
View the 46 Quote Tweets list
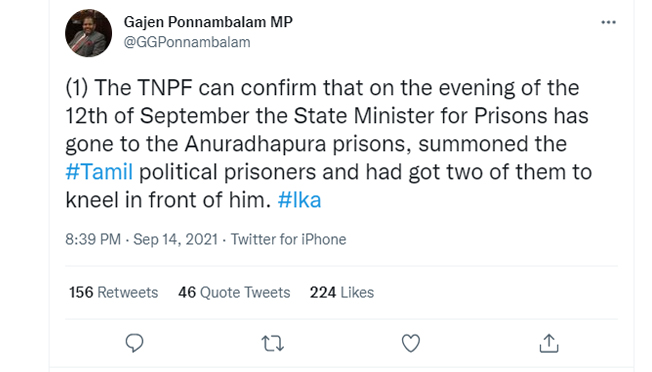tap(234, 293)
